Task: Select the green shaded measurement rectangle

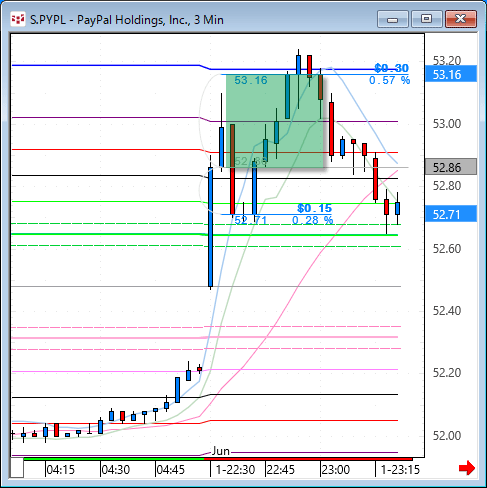Action: tap(275, 121)
